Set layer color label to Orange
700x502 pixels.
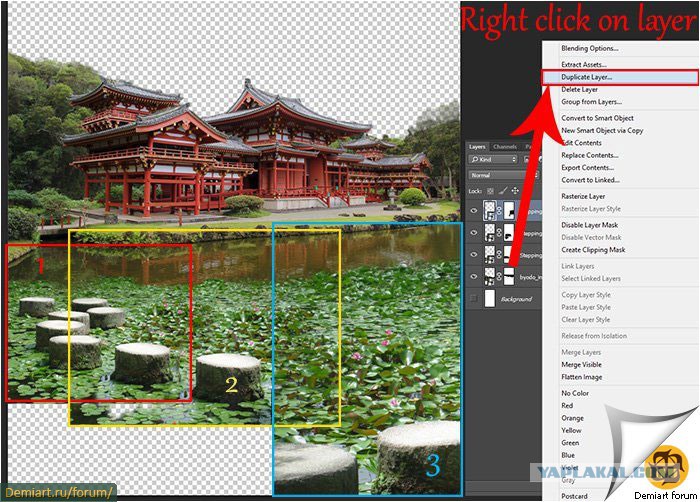pyautogui.click(x=572, y=418)
